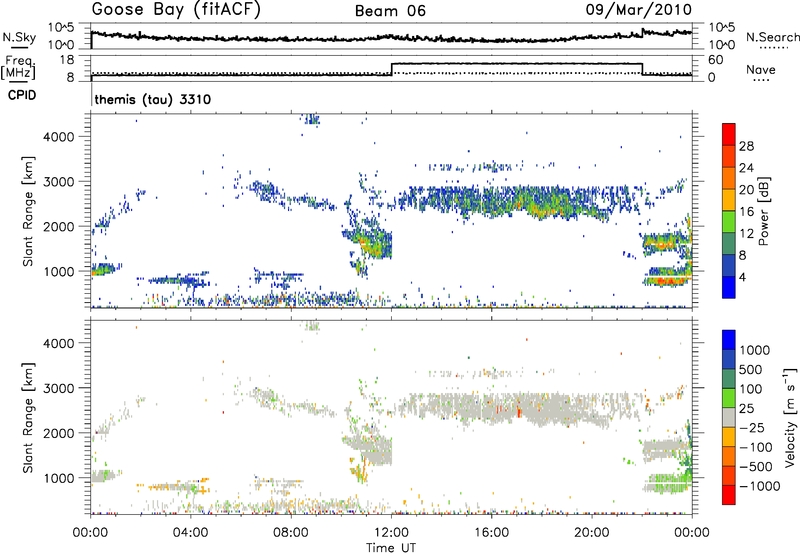The height and width of the screenshot is (554, 800).
Task: Click the '-1000' Velocity colorbar label
Action: [x=760, y=486]
